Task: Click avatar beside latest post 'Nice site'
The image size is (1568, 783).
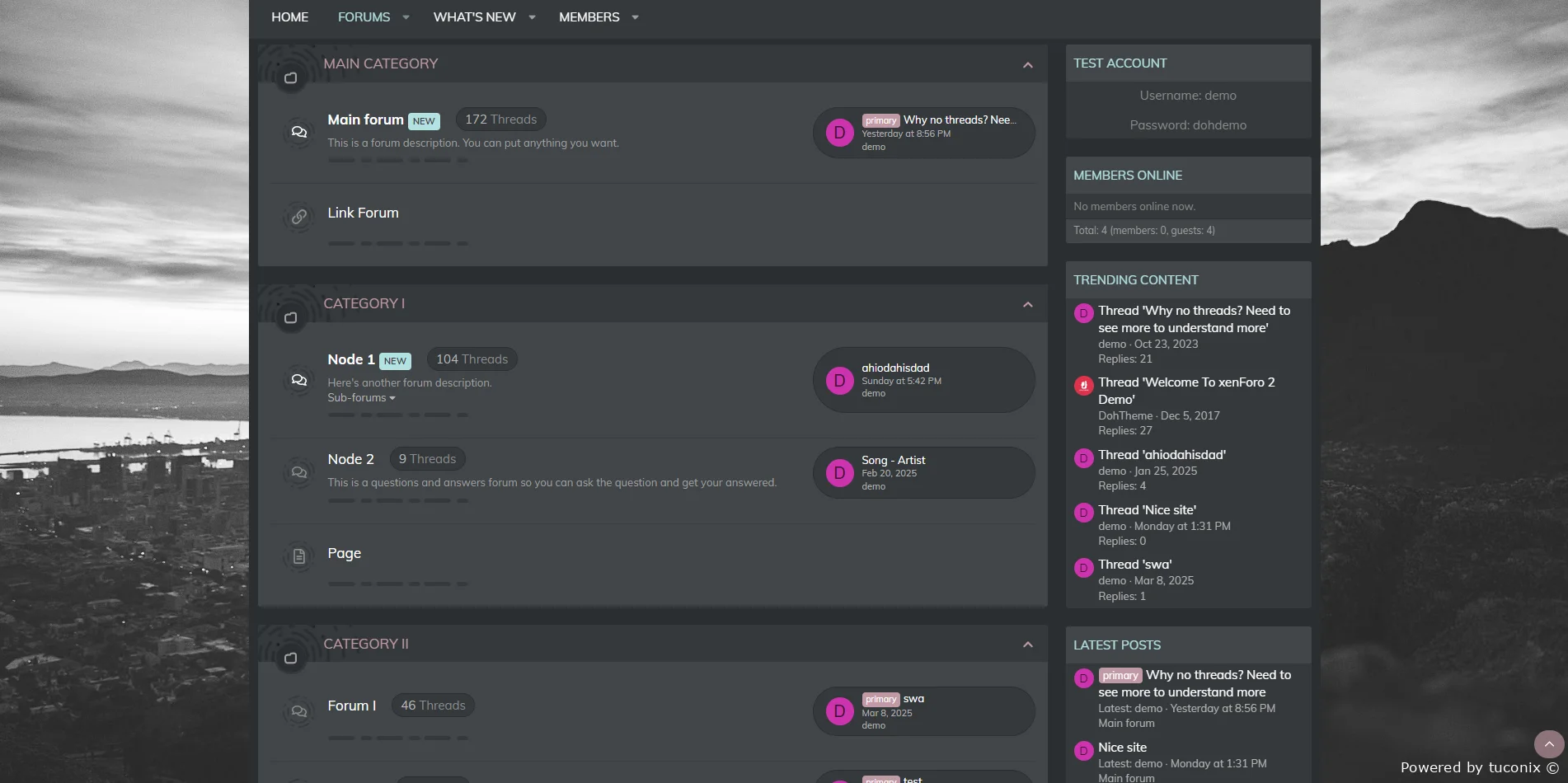Action: pos(1083,750)
